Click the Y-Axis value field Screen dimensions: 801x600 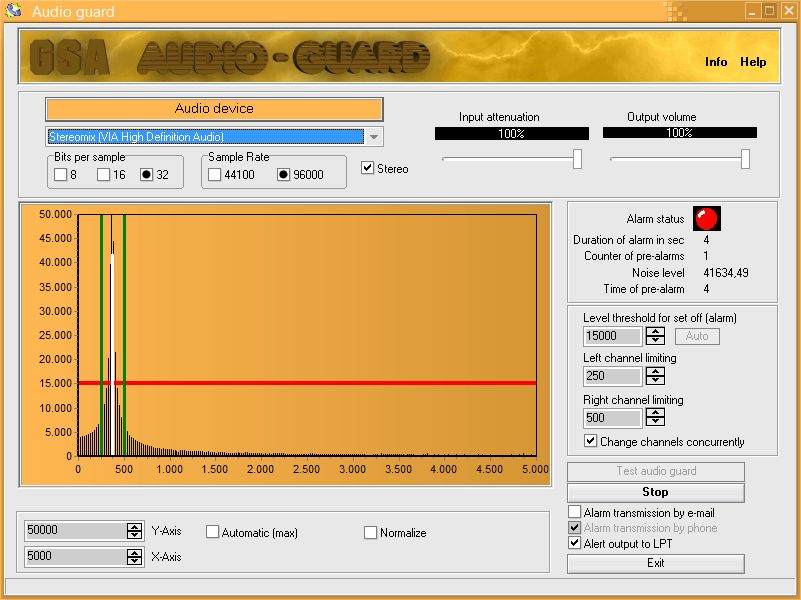coord(75,530)
